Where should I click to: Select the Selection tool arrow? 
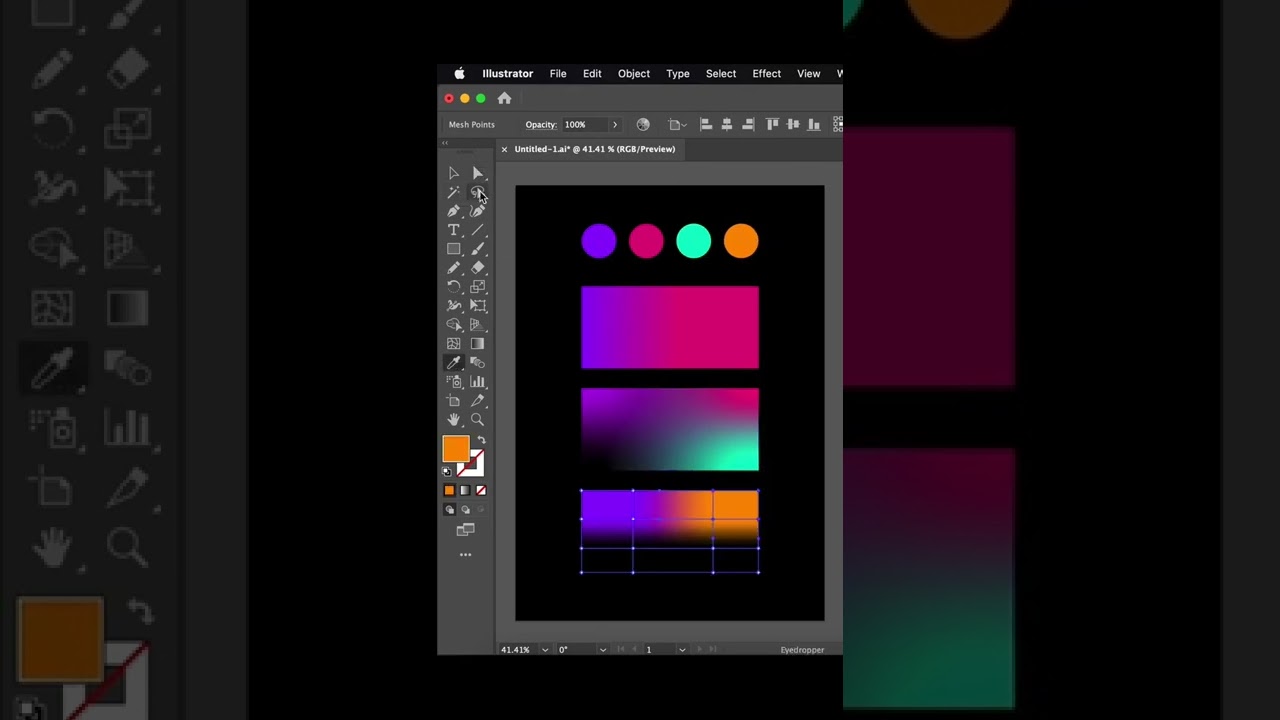tap(453, 173)
